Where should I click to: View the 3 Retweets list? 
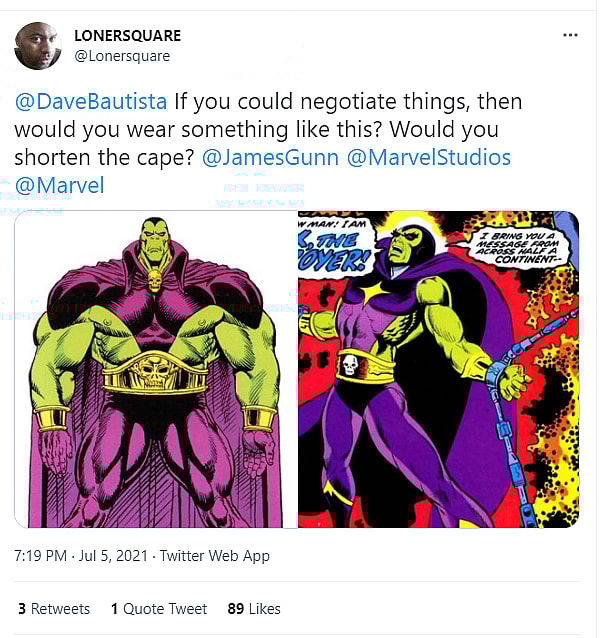[x=54, y=609]
